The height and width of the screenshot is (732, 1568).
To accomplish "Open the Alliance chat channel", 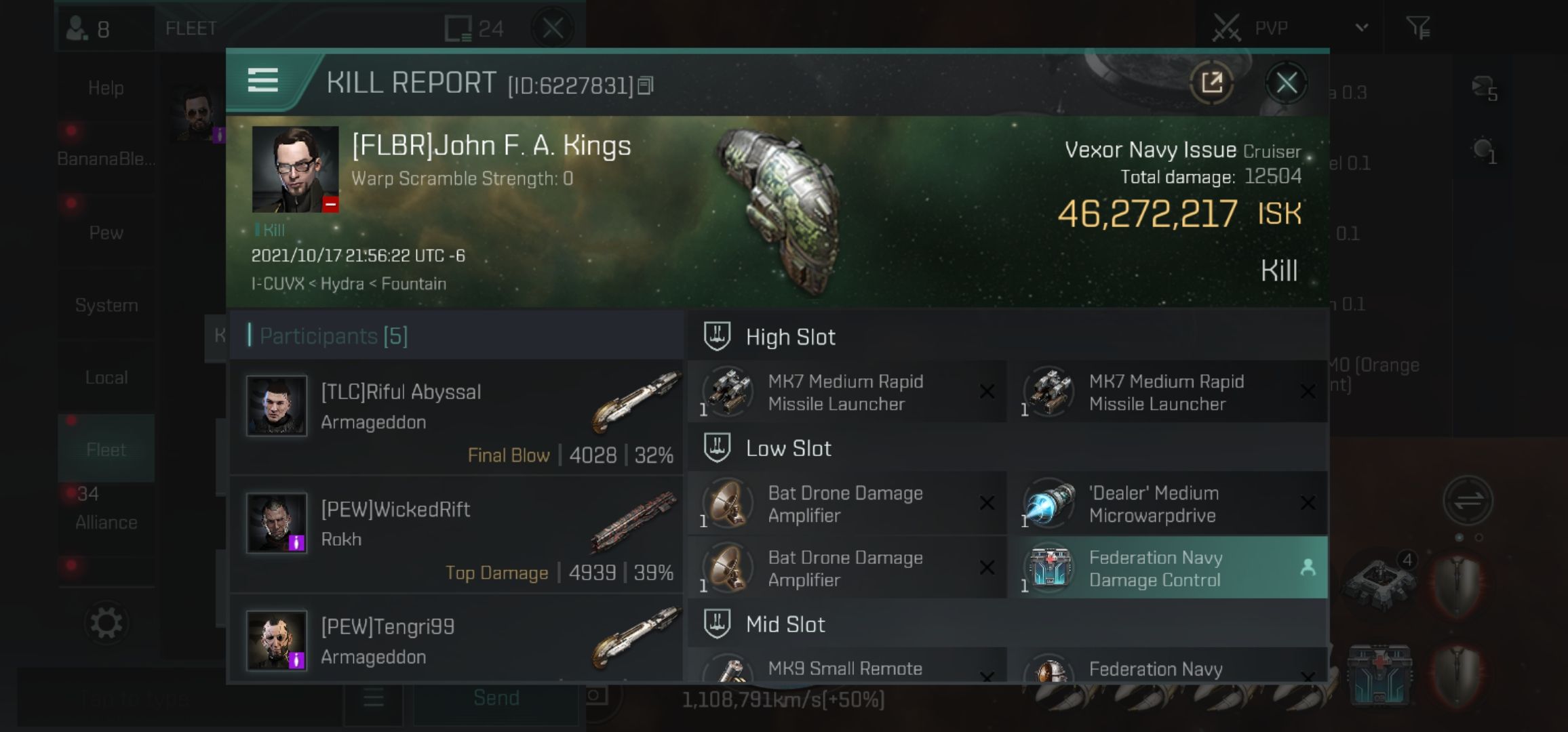I will [106, 522].
